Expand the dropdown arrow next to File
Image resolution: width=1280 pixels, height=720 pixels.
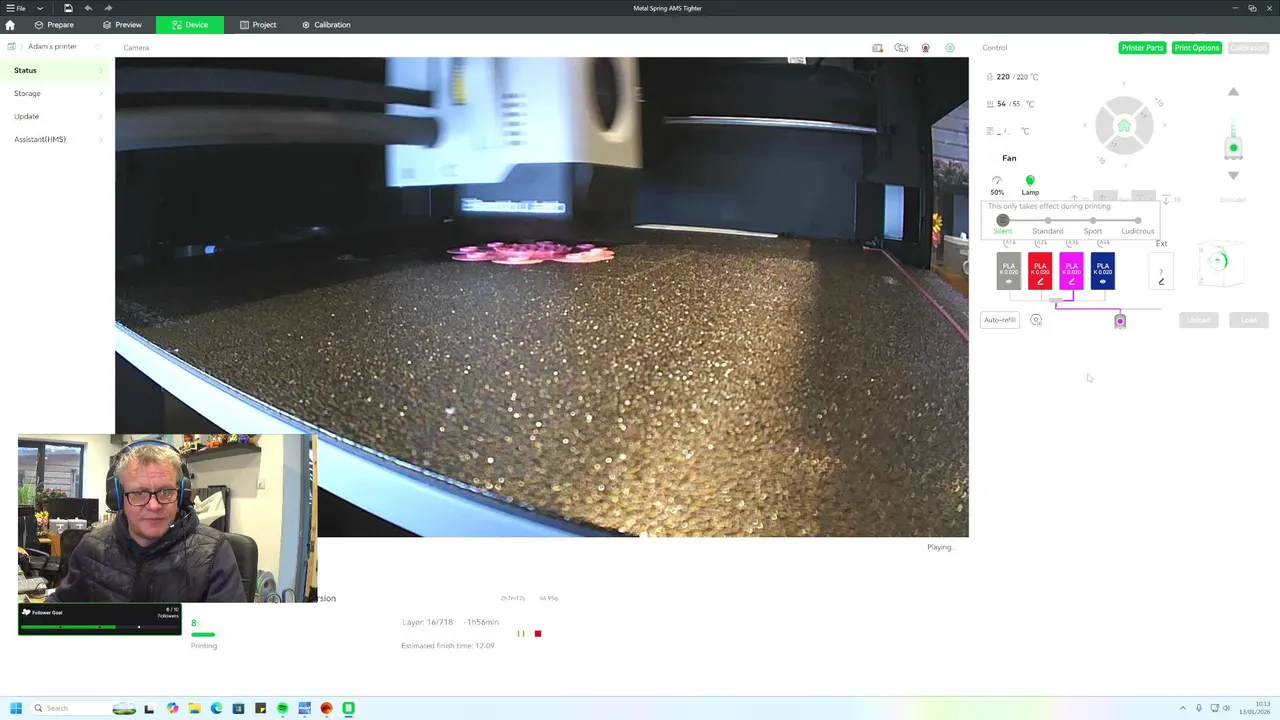[x=38, y=8]
